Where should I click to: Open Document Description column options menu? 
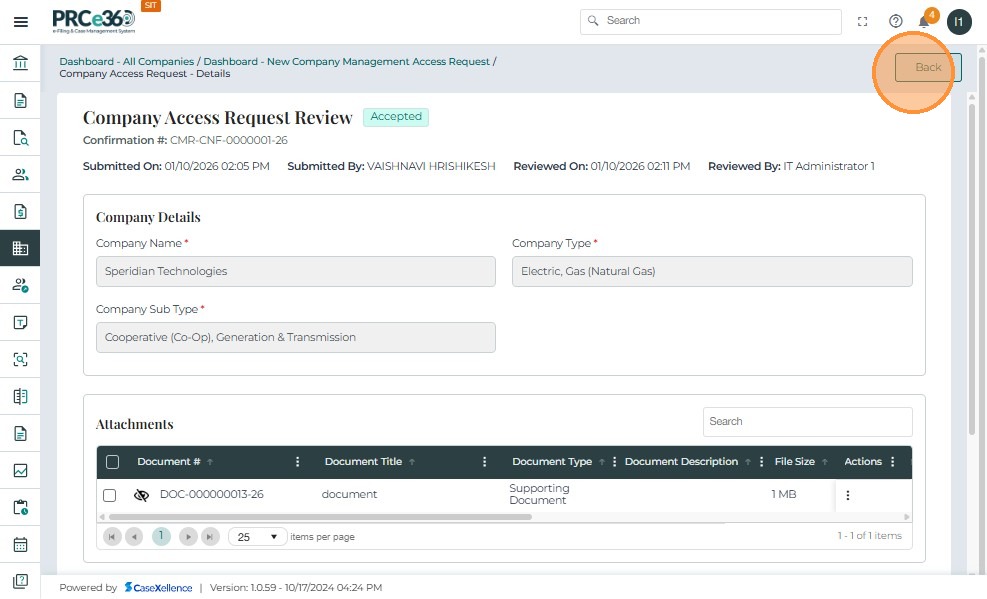[x=761, y=462]
